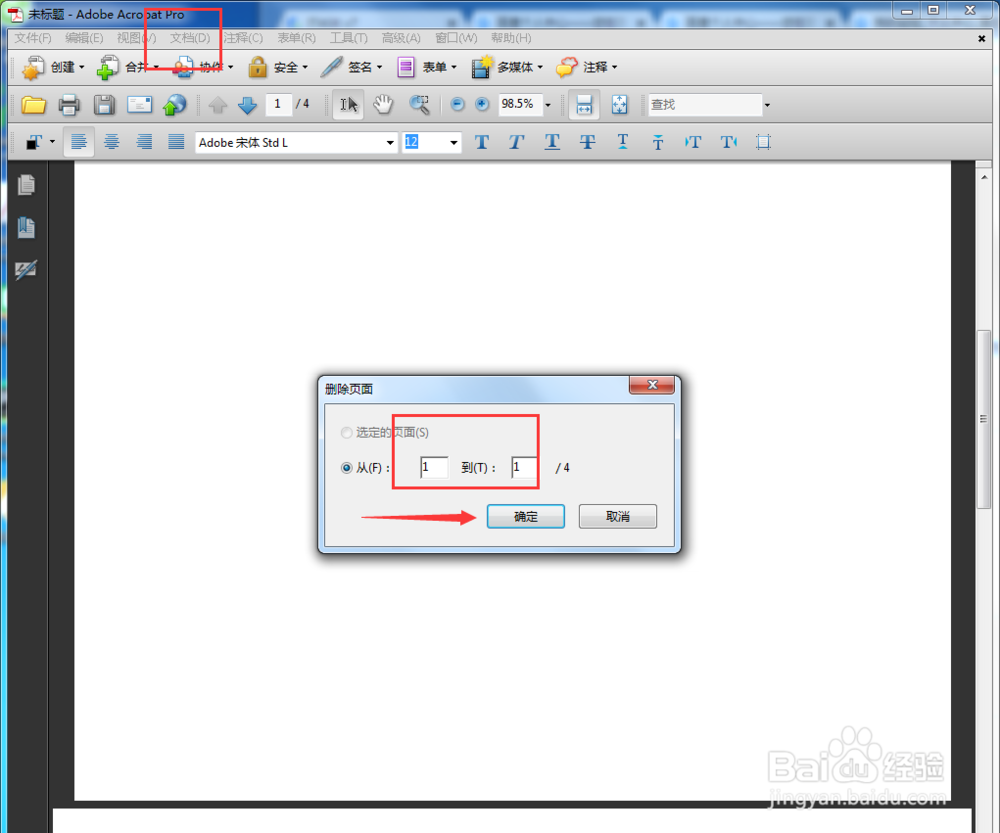
Task: Open the 文档(D) menu
Action: [x=190, y=38]
